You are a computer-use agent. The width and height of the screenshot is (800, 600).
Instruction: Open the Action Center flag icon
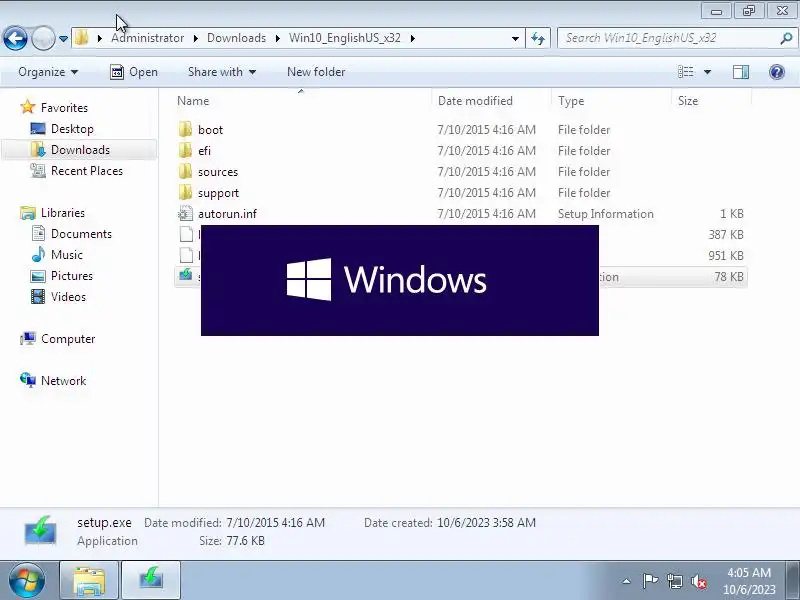coord(650,581)
